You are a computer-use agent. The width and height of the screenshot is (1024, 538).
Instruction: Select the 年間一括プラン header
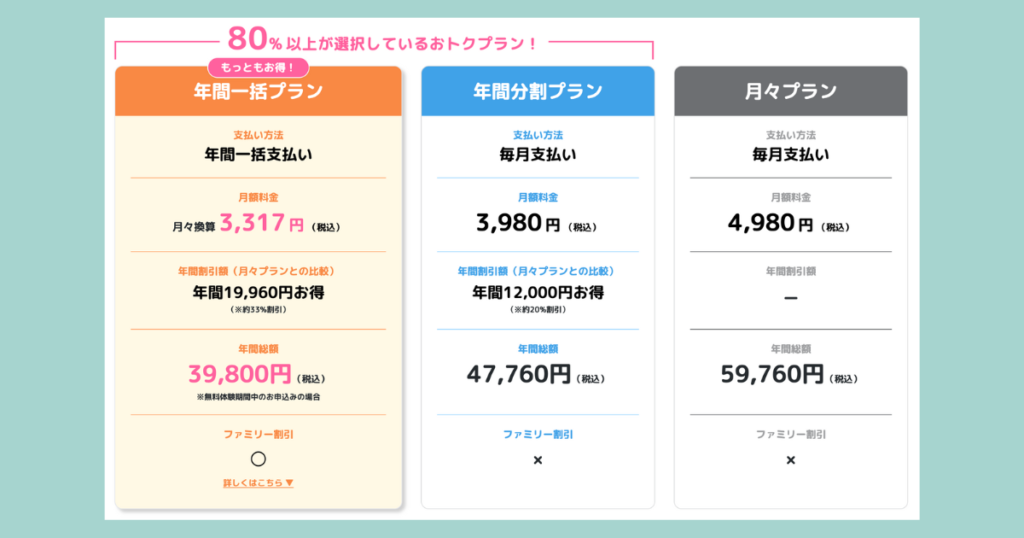click(258, 92)
